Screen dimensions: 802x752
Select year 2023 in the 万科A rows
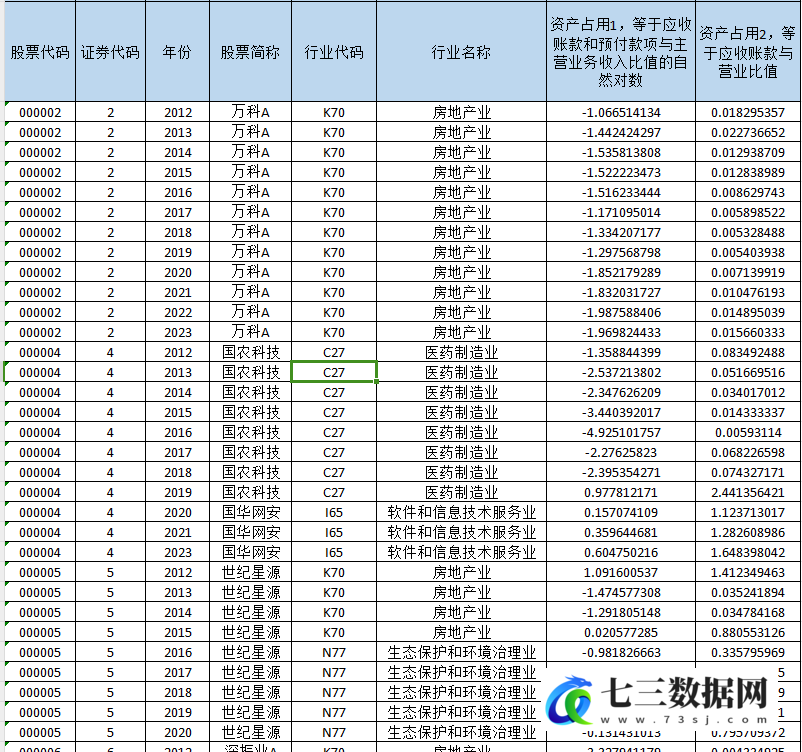coord(177,332)
